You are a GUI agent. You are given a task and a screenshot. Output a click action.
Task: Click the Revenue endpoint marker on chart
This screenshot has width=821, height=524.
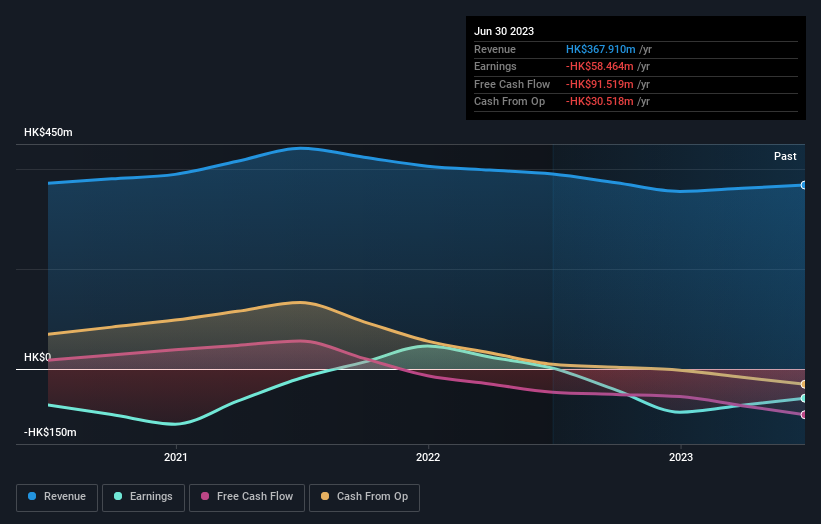(x=804, y=185)
